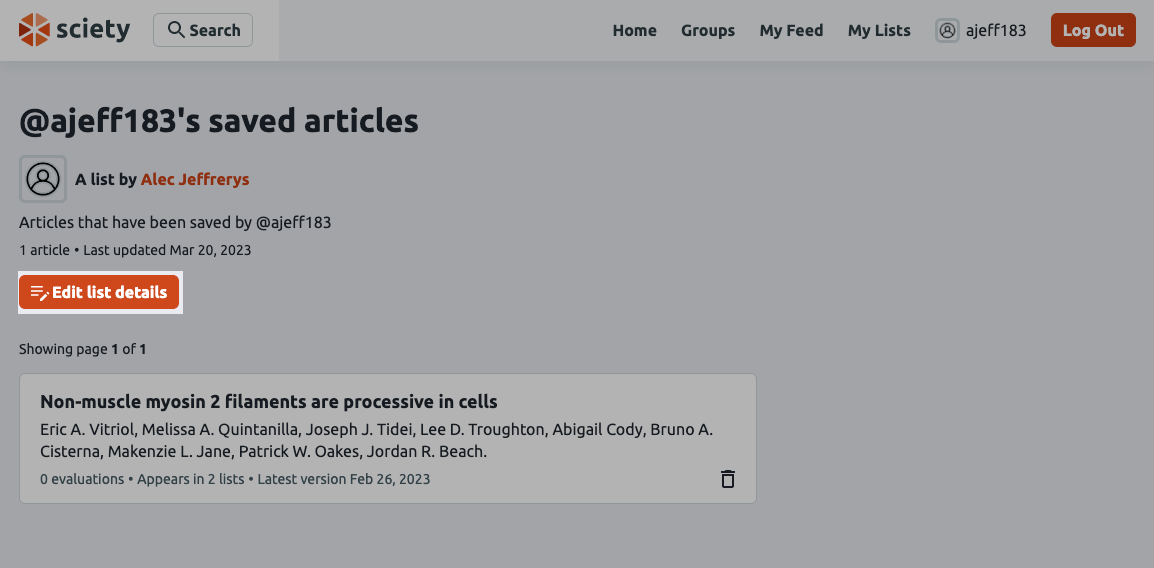Click the user avatar icon in navbar

(947, 30)
